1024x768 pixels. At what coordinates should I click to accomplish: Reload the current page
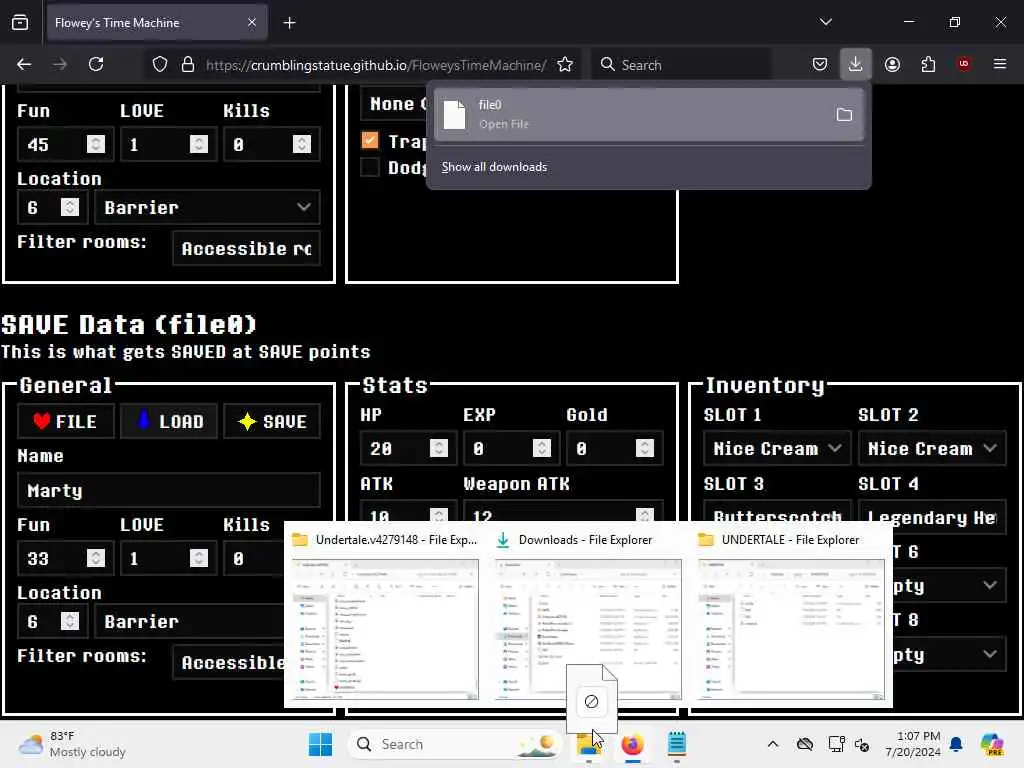(96, 64)
